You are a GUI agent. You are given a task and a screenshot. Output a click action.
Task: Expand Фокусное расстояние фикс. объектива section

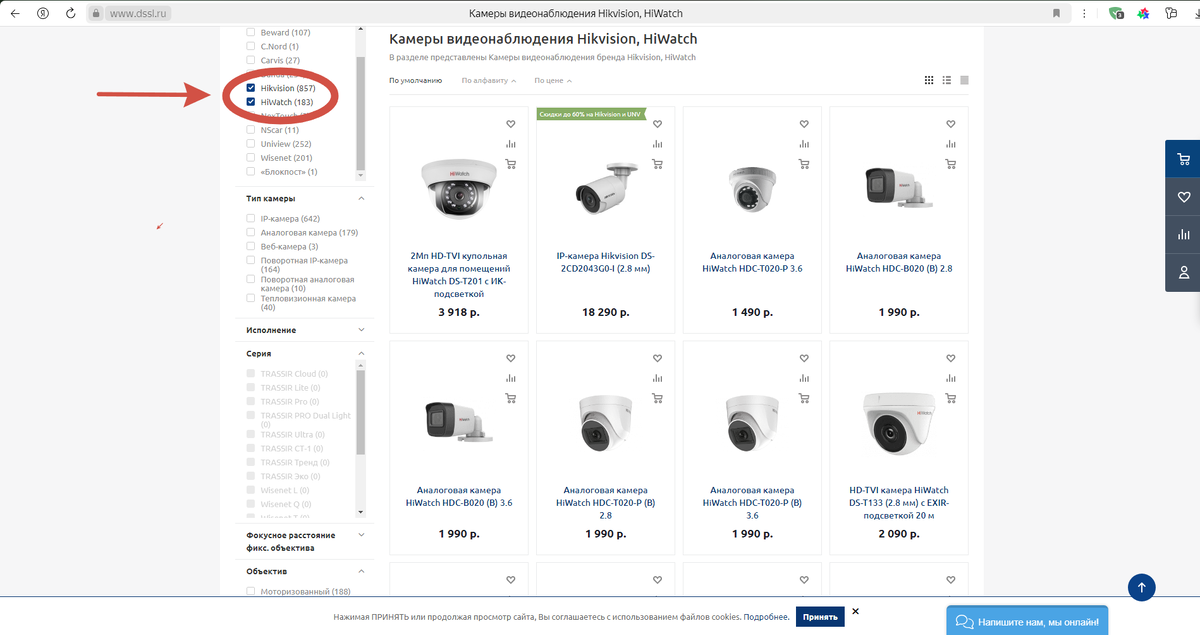361,535
